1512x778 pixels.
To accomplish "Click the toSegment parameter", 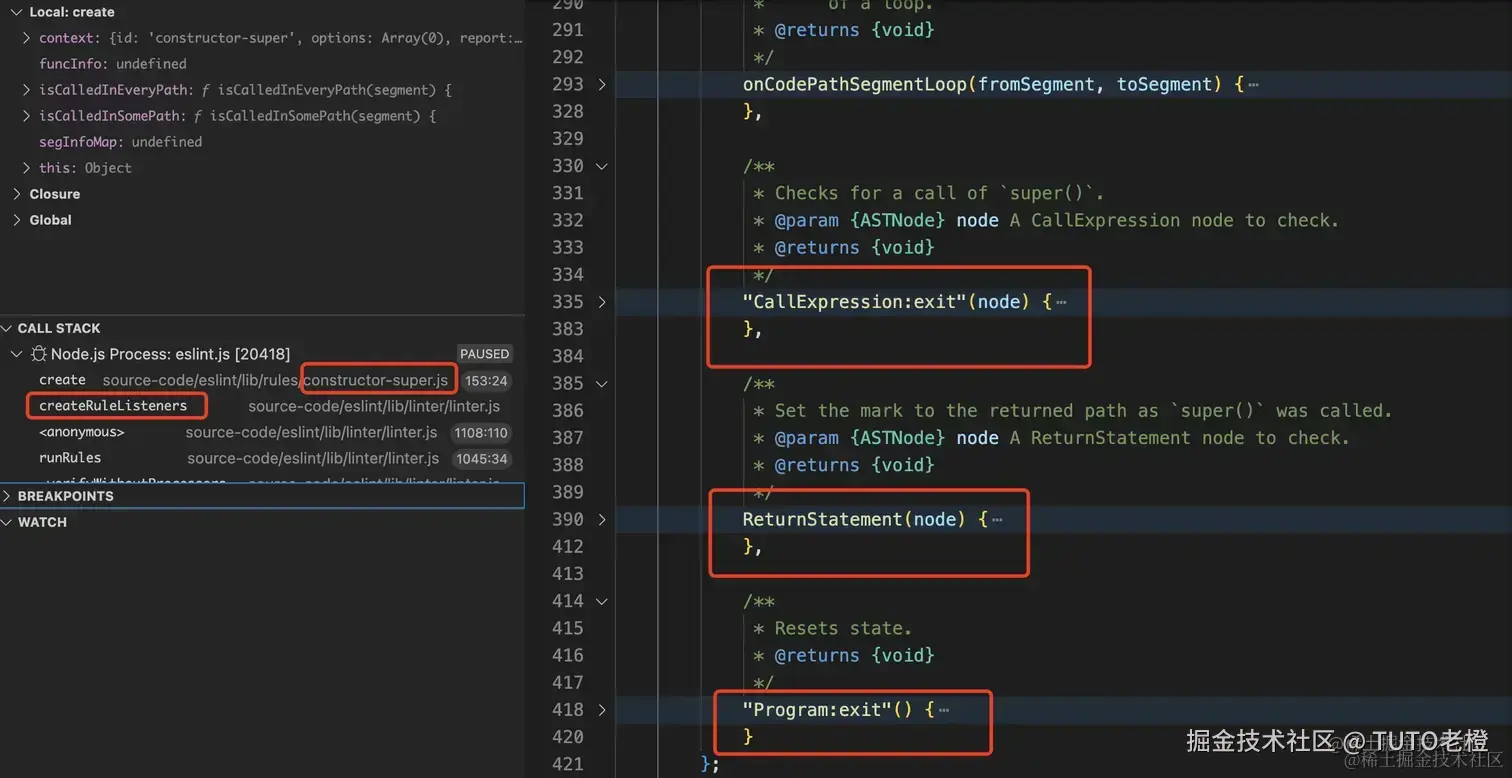I will pyautogui.click(x=1164, y=84).
